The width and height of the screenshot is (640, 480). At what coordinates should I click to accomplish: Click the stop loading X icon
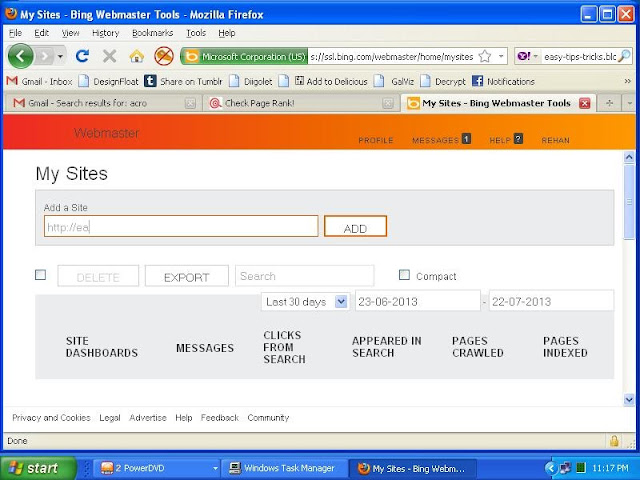(x=109, y=56)
